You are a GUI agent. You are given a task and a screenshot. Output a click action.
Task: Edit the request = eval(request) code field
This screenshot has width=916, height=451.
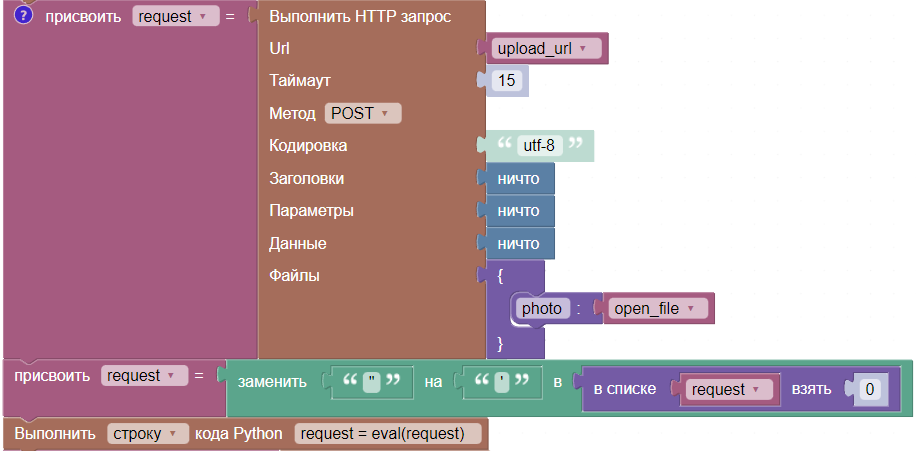(x=388, y=434)
